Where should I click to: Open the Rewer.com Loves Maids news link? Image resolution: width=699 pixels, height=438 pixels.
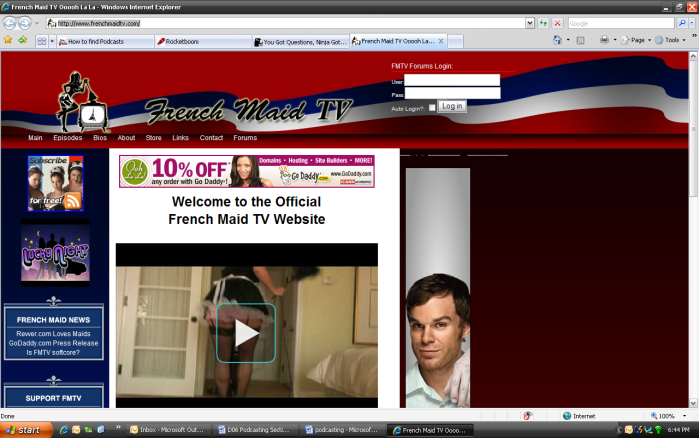pyautogui.click(x=53, y=334)
